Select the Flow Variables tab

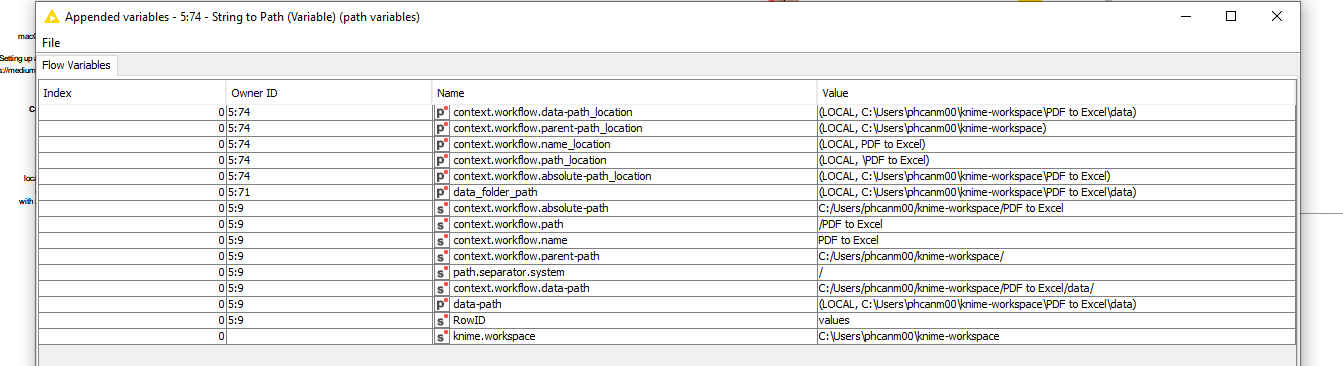pyautogui.click(x=77, y=65)
